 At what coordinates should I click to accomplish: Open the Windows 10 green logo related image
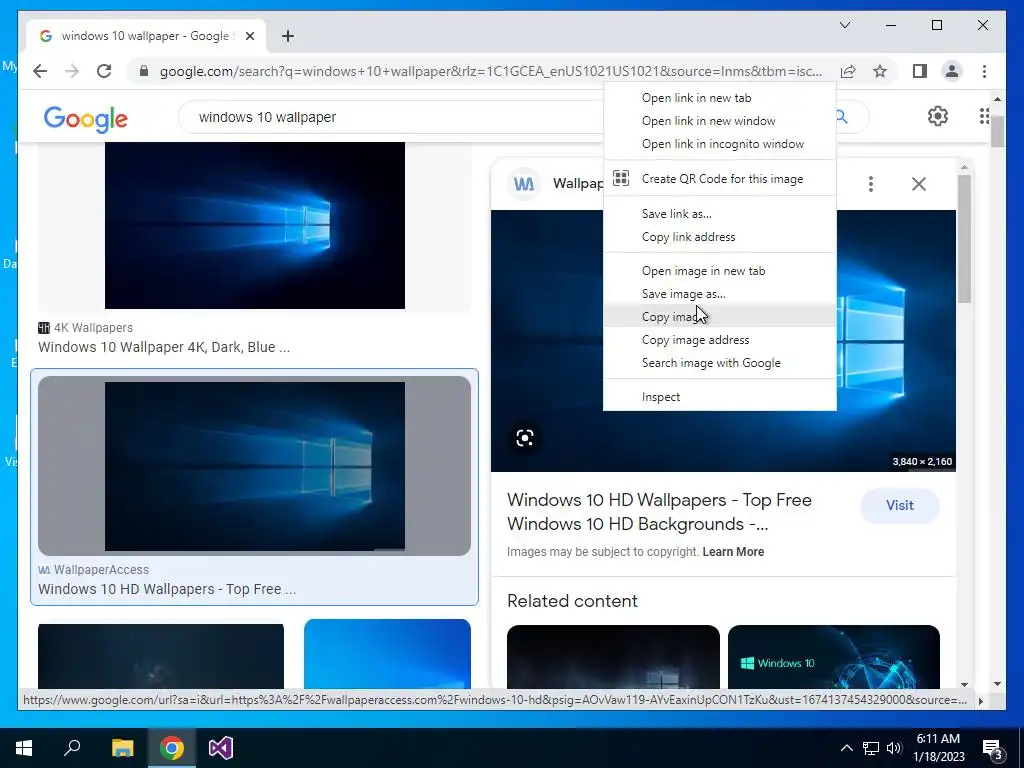[x=833, y=656]
